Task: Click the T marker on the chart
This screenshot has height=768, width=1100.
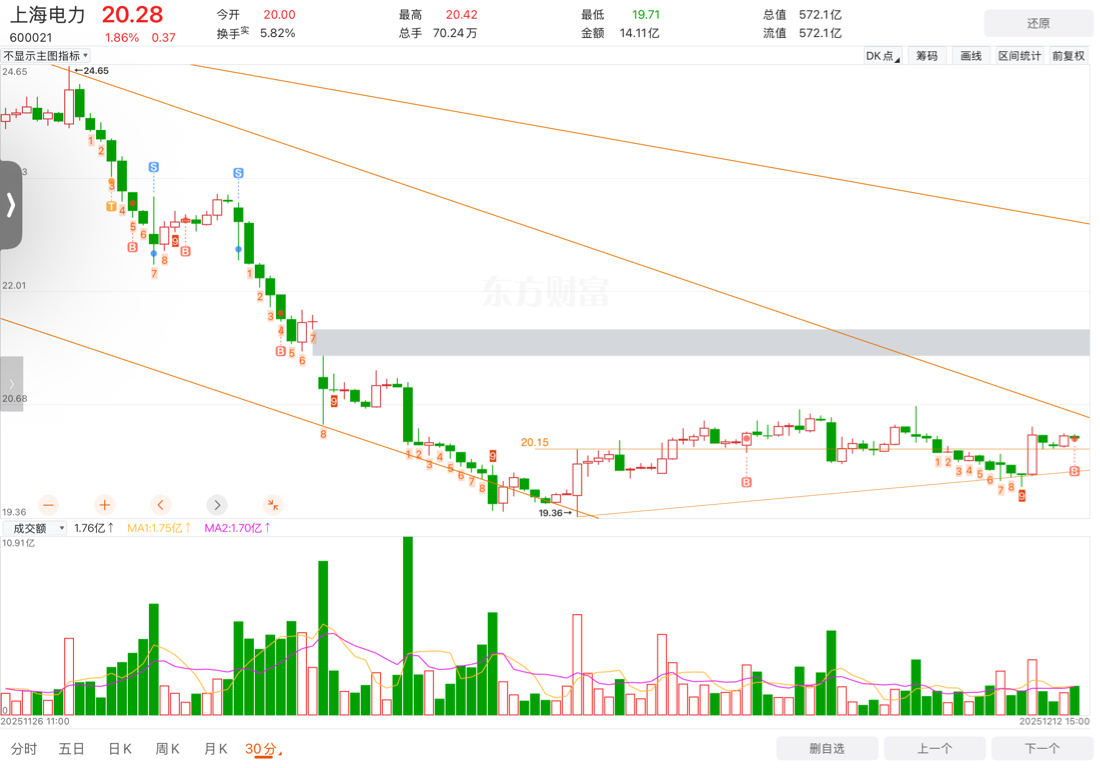Action: (x=111, y=206)
